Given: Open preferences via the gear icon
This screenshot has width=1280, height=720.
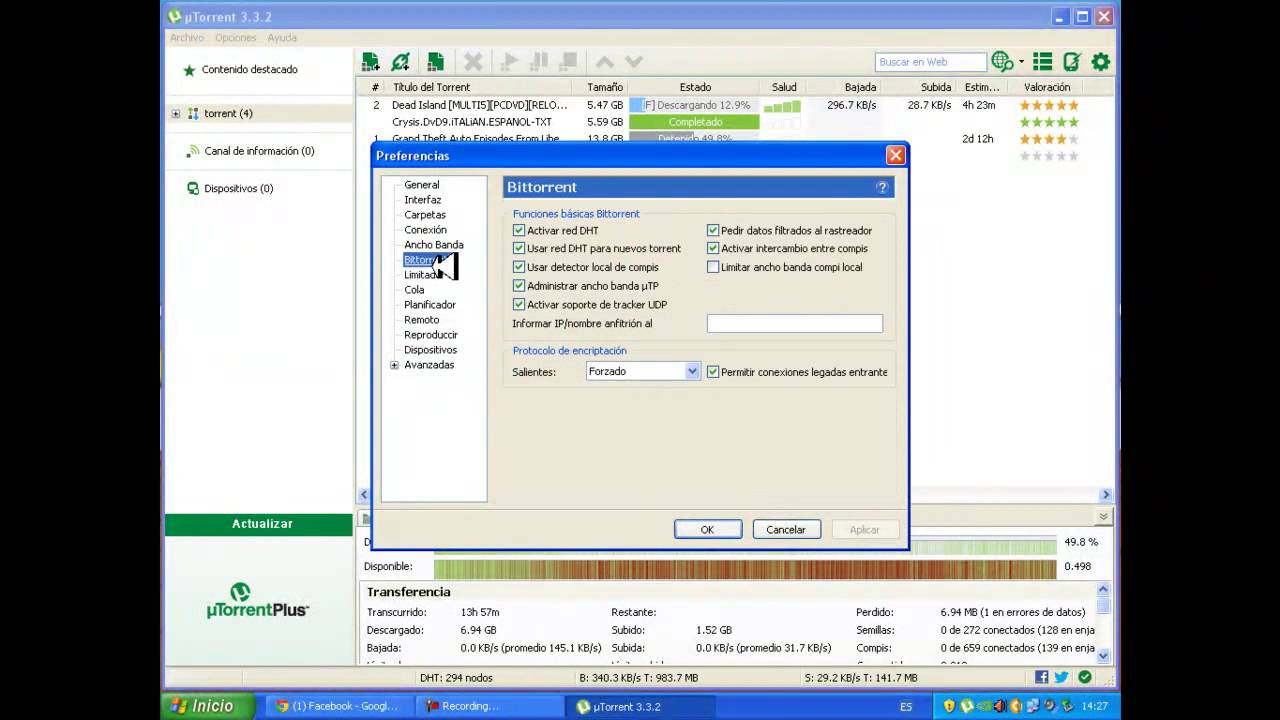Looking at the screenshot, I should (x=1100, y=62).
